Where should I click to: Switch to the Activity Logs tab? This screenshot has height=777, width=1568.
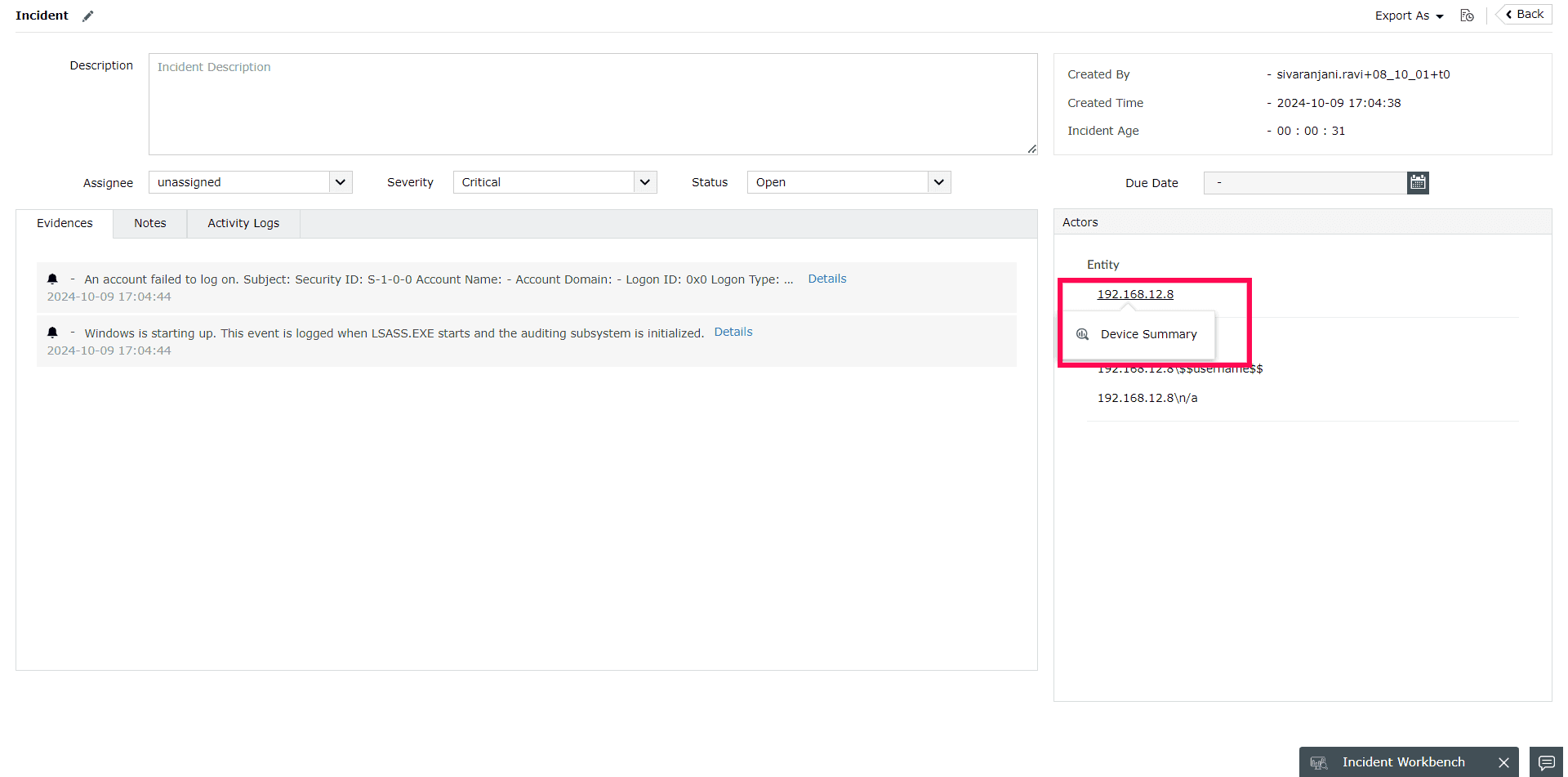click(x=243, y=223)
